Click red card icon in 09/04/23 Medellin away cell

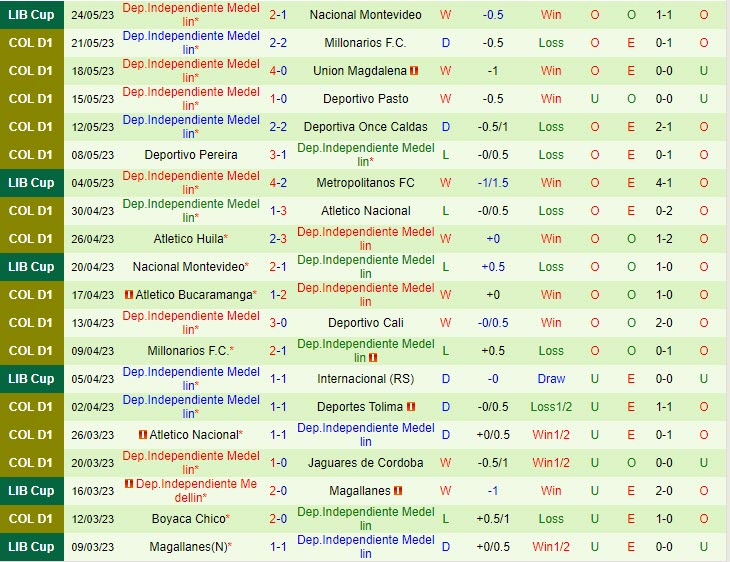[372, 358]
